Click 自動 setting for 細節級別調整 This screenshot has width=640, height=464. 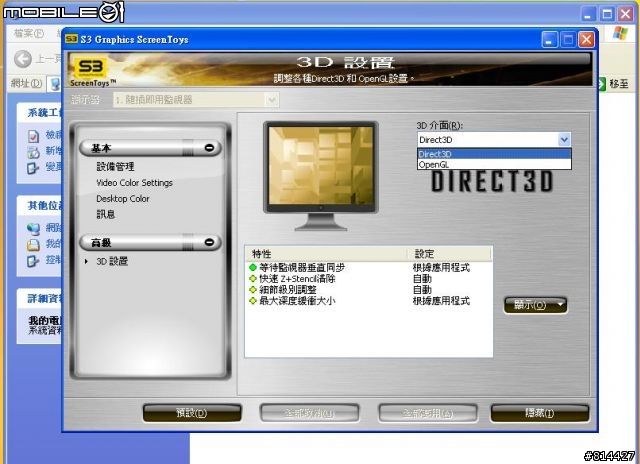[422, 290]
